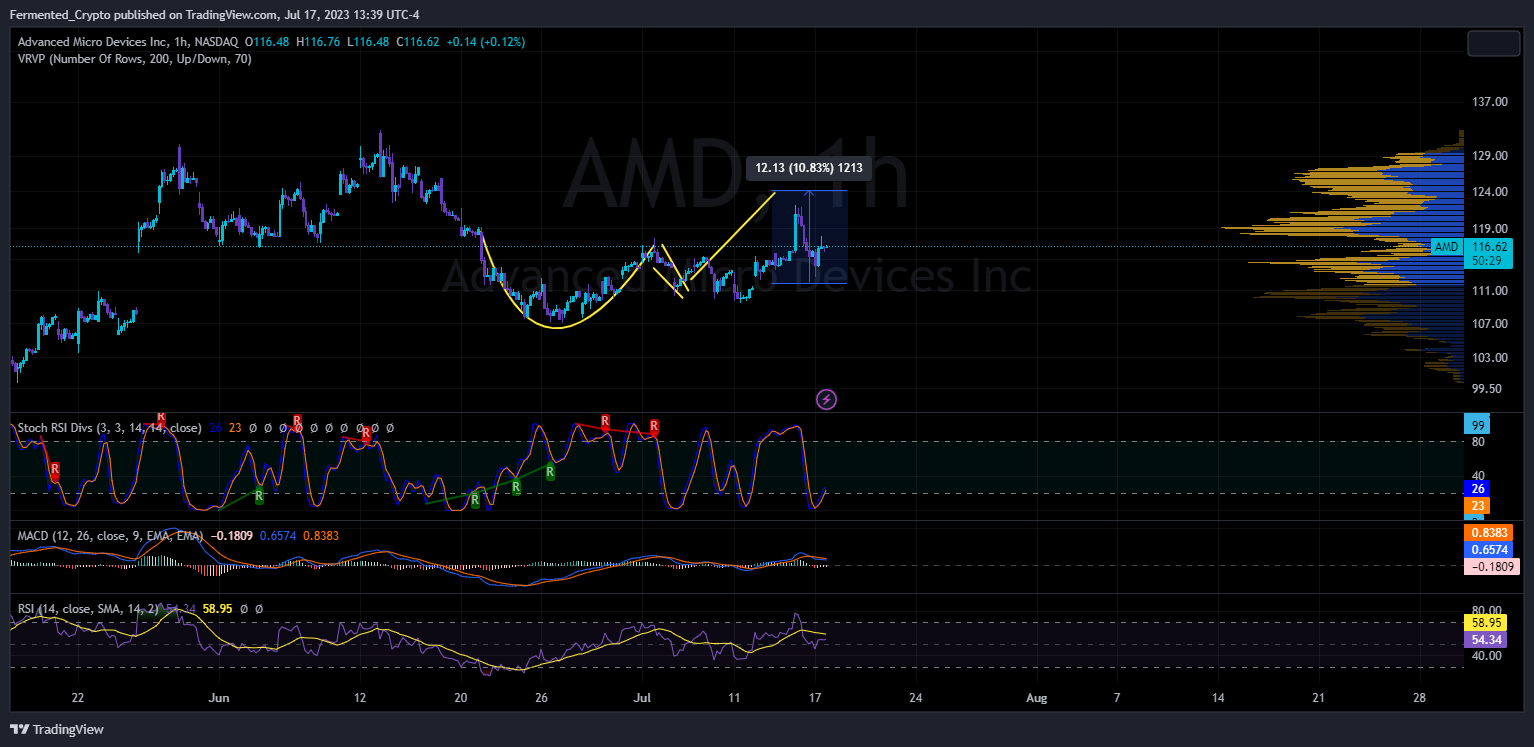1534x747 pixels.
Task: Click the Fermented_Crypto published header text
Action: coord(215,14)
